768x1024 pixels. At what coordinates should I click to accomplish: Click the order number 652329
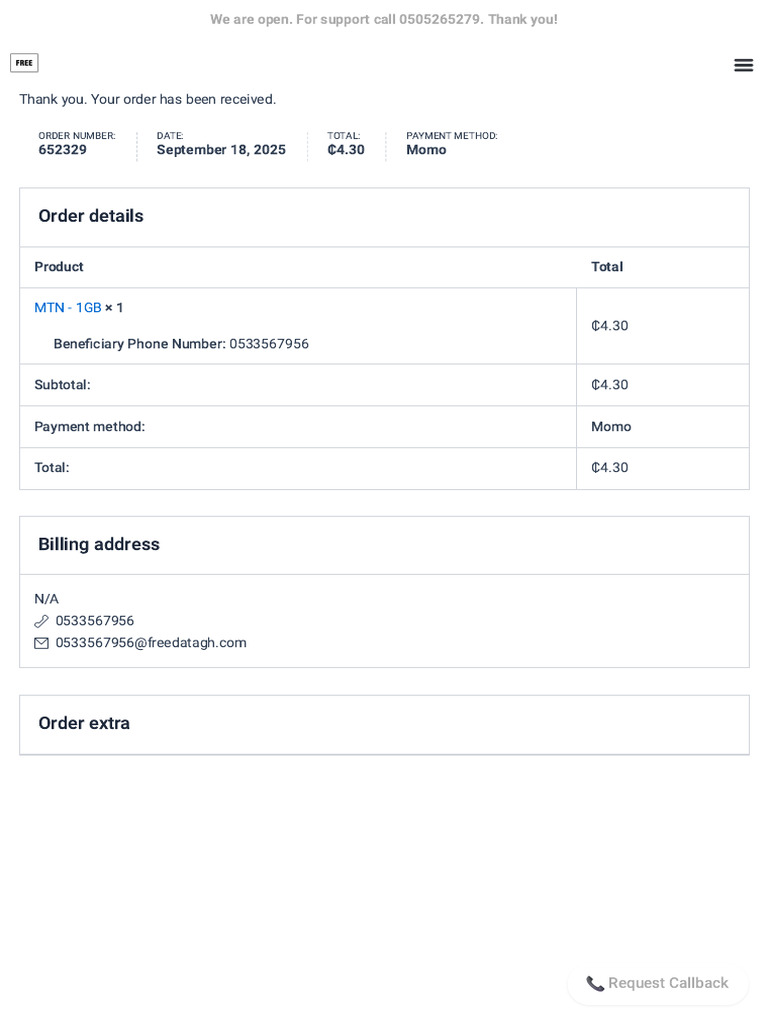point(63,150)
